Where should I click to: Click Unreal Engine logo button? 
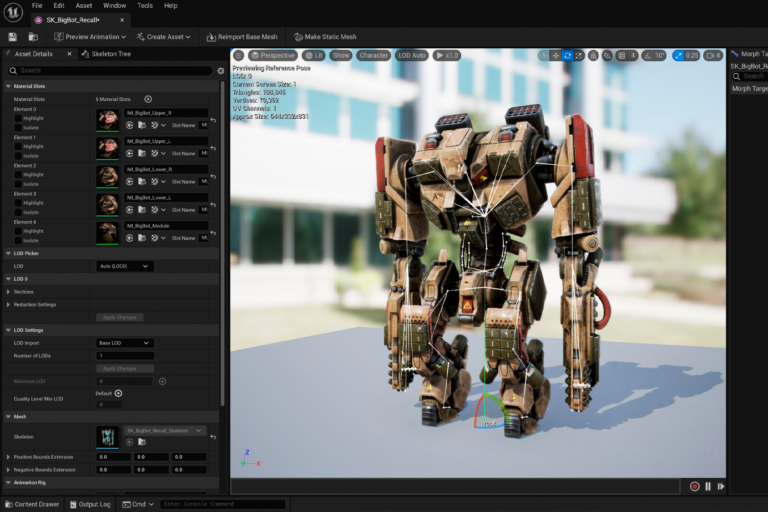[13, 13]
